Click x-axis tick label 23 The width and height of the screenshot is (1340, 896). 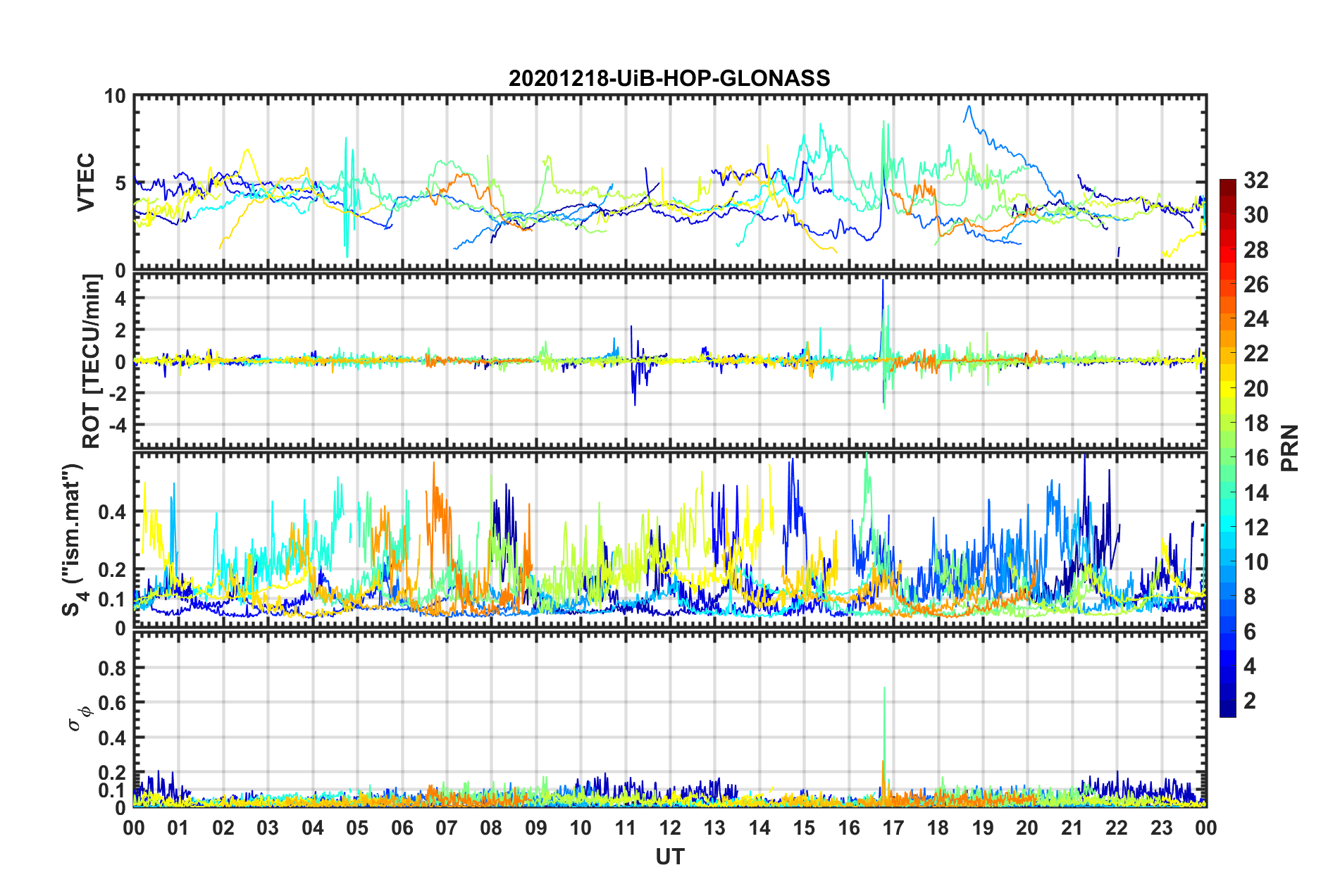(1161, 828)
